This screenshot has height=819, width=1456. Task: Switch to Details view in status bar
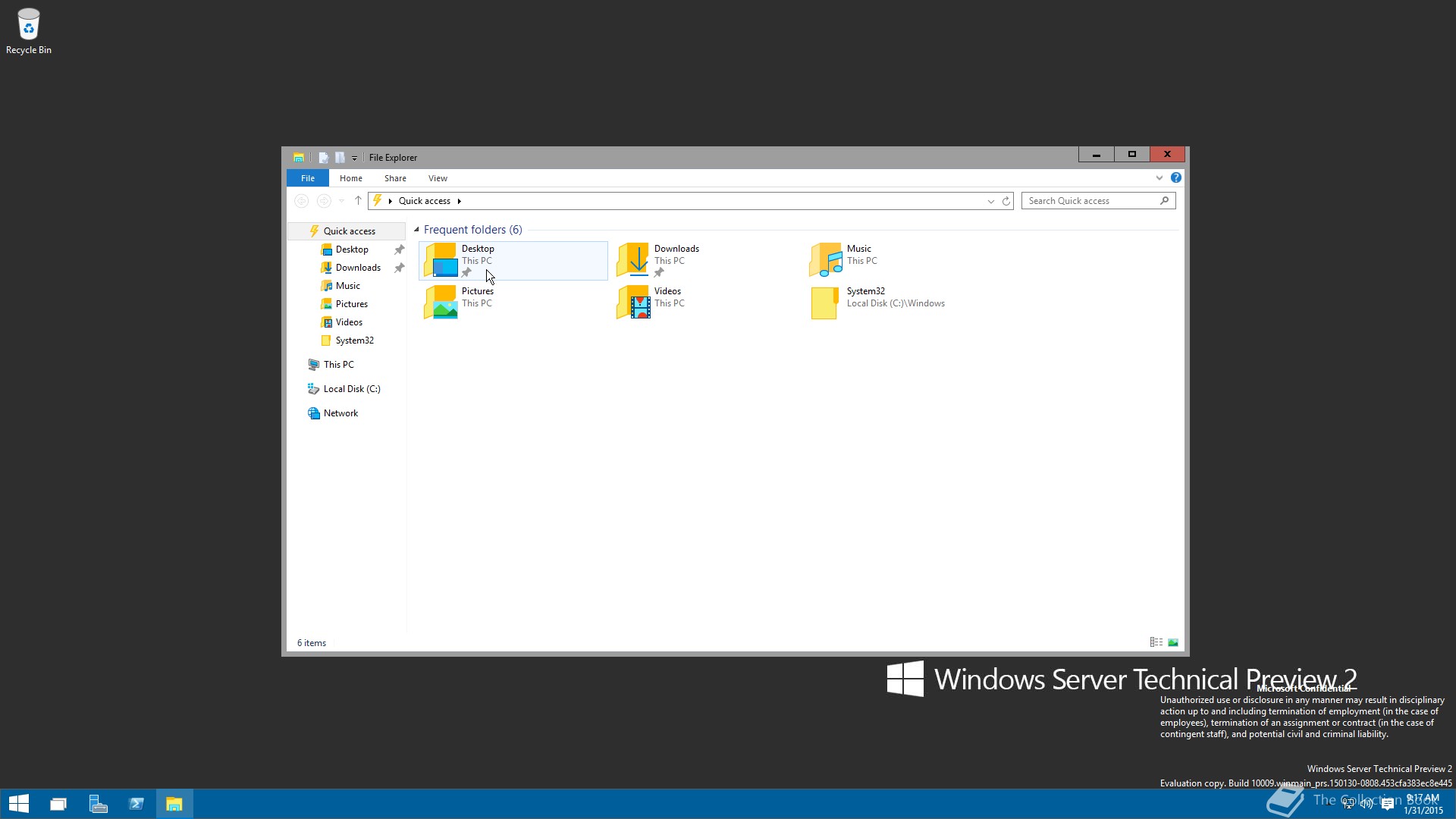click(x=1156, y=642)
